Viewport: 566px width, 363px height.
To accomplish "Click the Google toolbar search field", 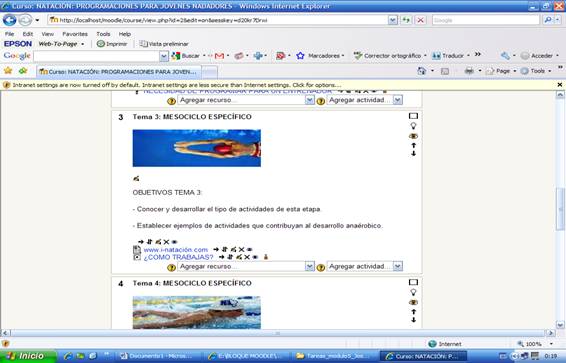I will [96, 56].
